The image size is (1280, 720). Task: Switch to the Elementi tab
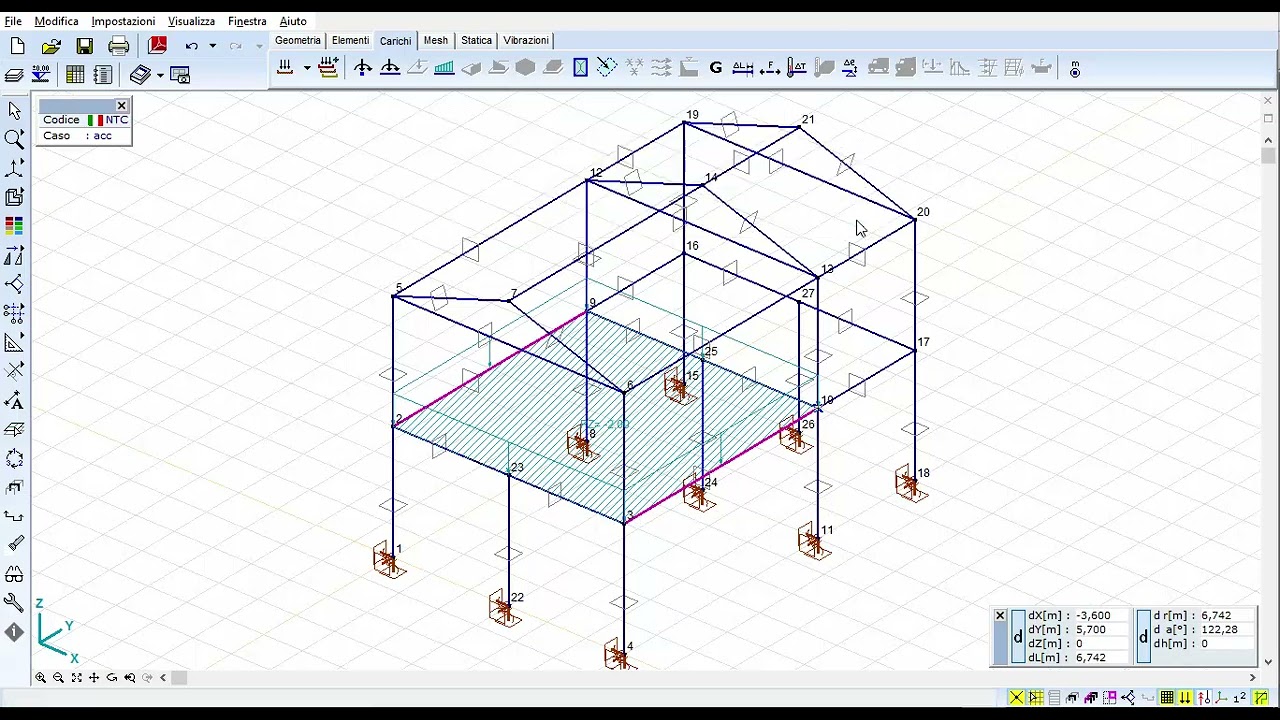click(x=350, y=40)
